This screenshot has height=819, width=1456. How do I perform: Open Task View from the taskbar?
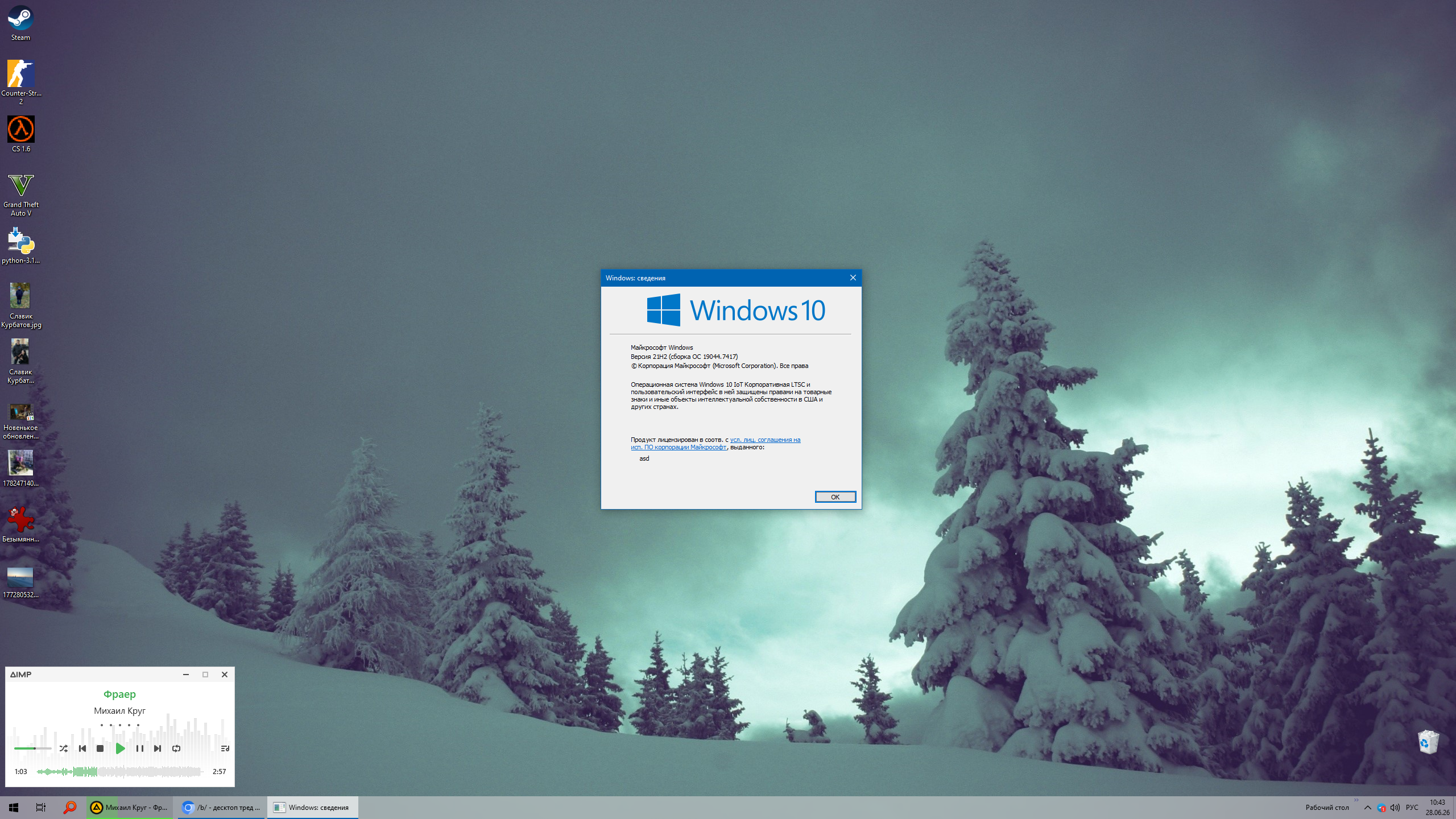[x=41, y=808]
